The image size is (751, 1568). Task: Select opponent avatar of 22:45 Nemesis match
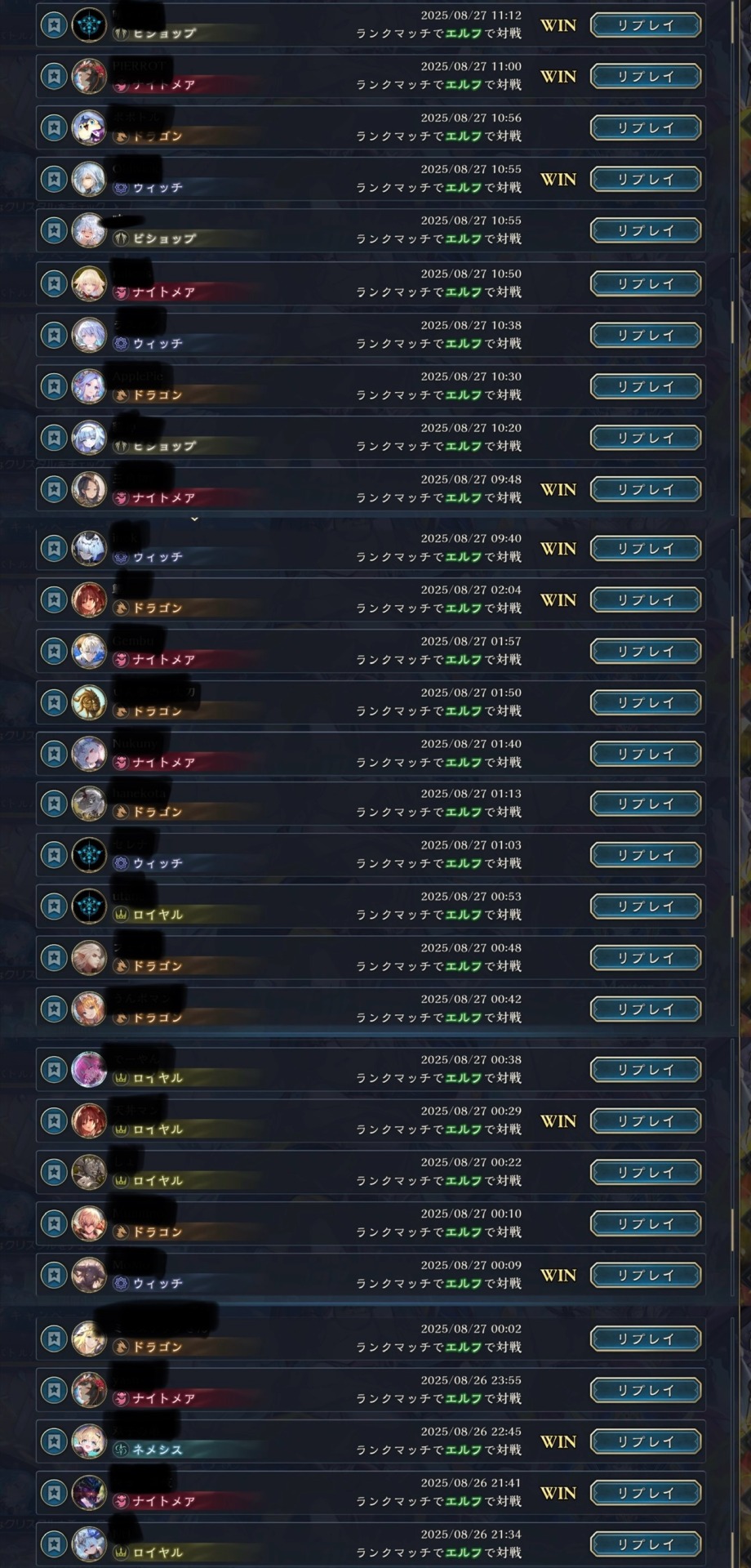click(x=89, y=1442)
